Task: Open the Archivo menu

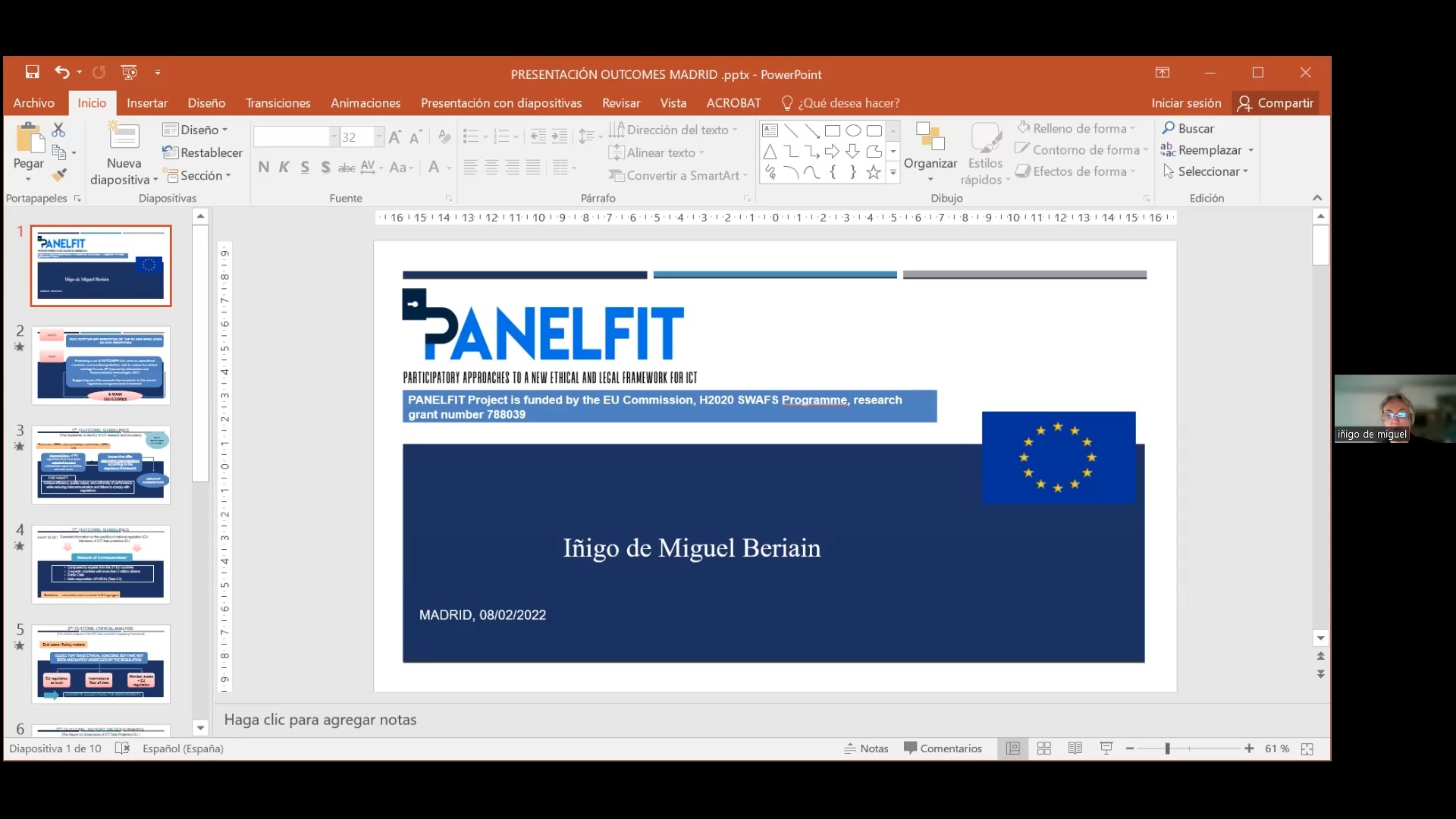Action: [x=34, y=103]
